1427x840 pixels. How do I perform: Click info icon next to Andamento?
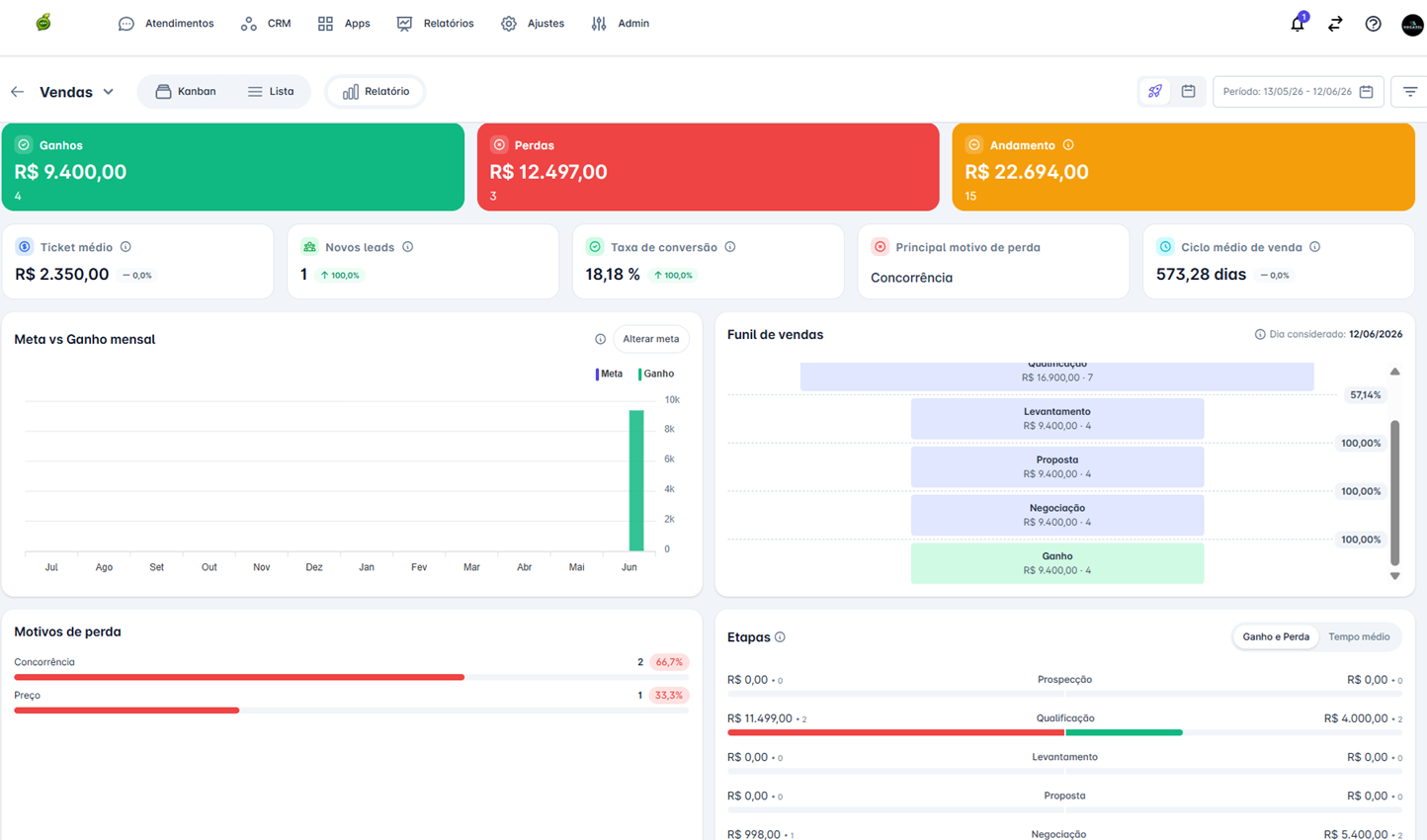[x=1068, y=145]
